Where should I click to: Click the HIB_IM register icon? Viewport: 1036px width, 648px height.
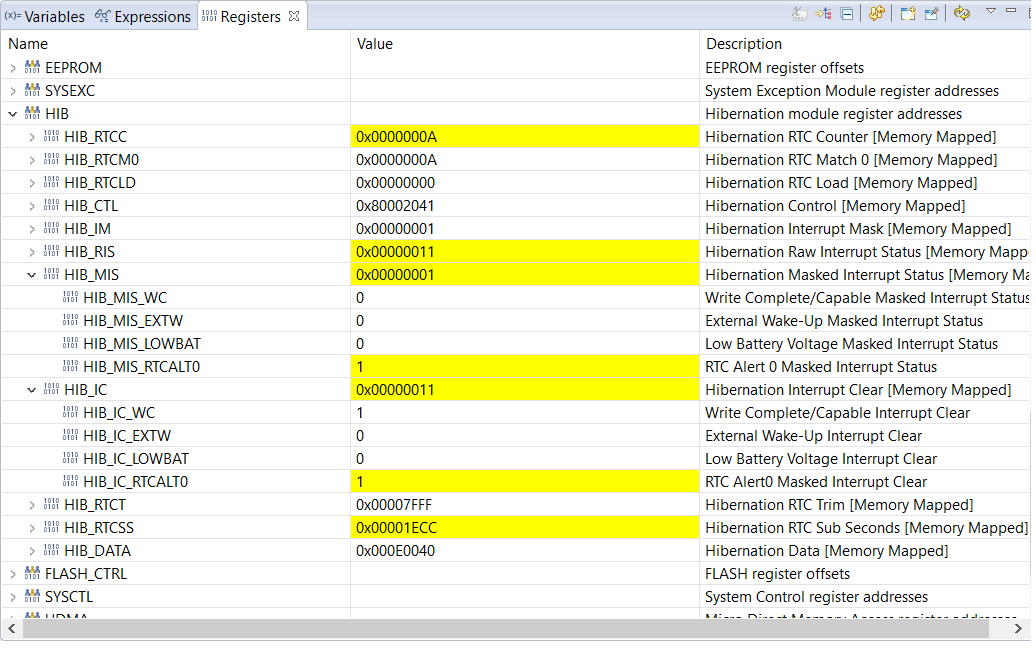[52, 229]
